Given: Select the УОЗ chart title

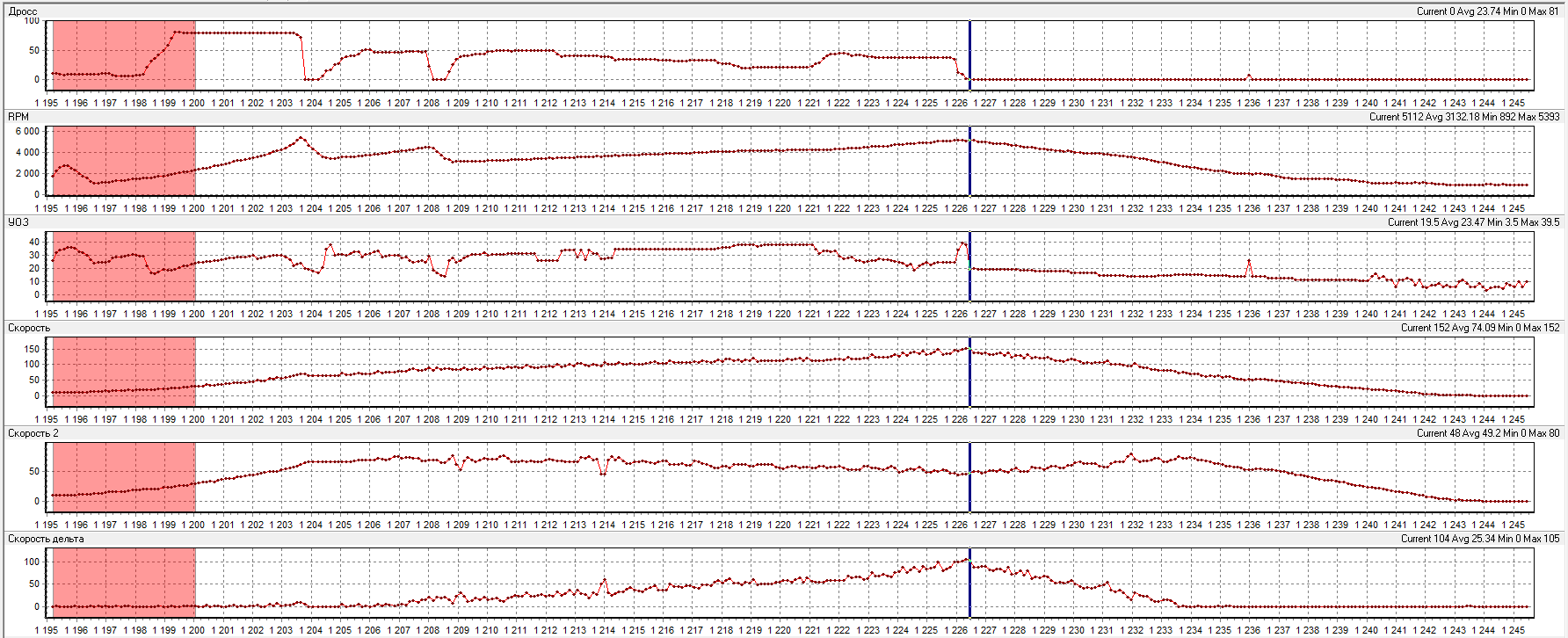Looking at the screenshot, I should [18, 222].
